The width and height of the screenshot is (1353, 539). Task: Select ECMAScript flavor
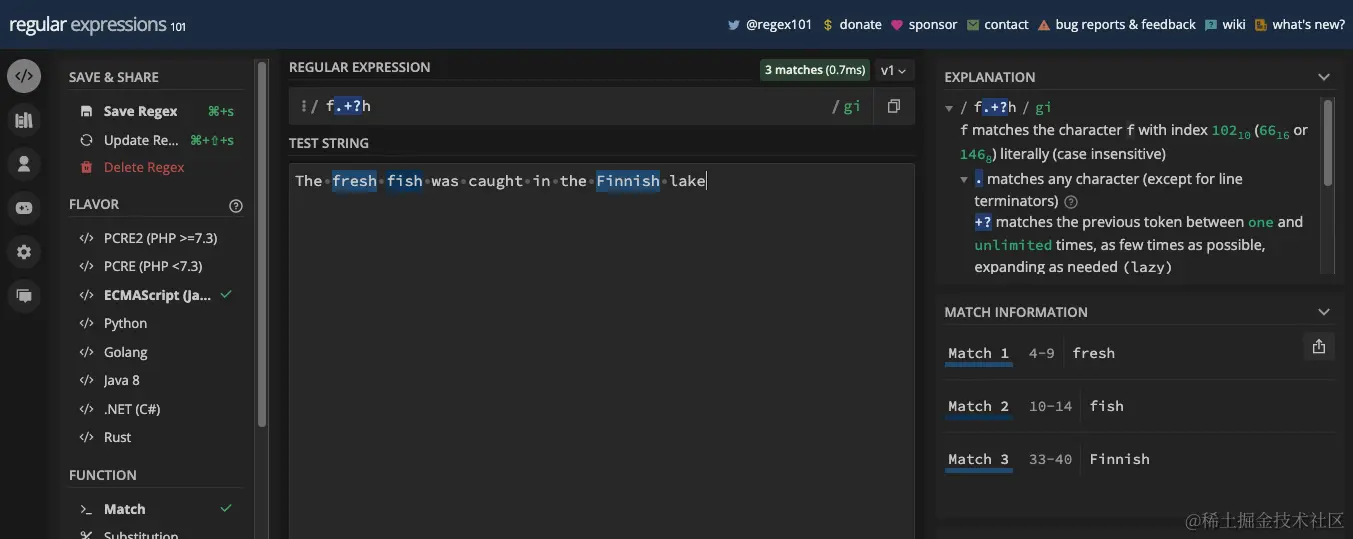[x=157, y=295]
